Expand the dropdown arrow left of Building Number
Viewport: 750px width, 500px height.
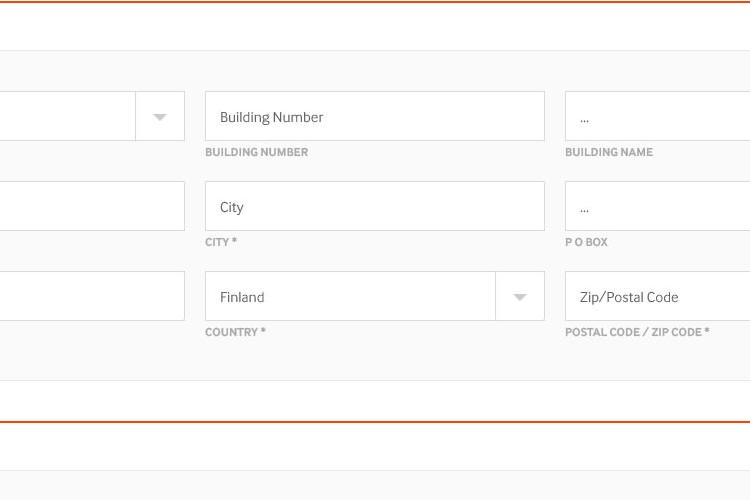click(160, 117)
